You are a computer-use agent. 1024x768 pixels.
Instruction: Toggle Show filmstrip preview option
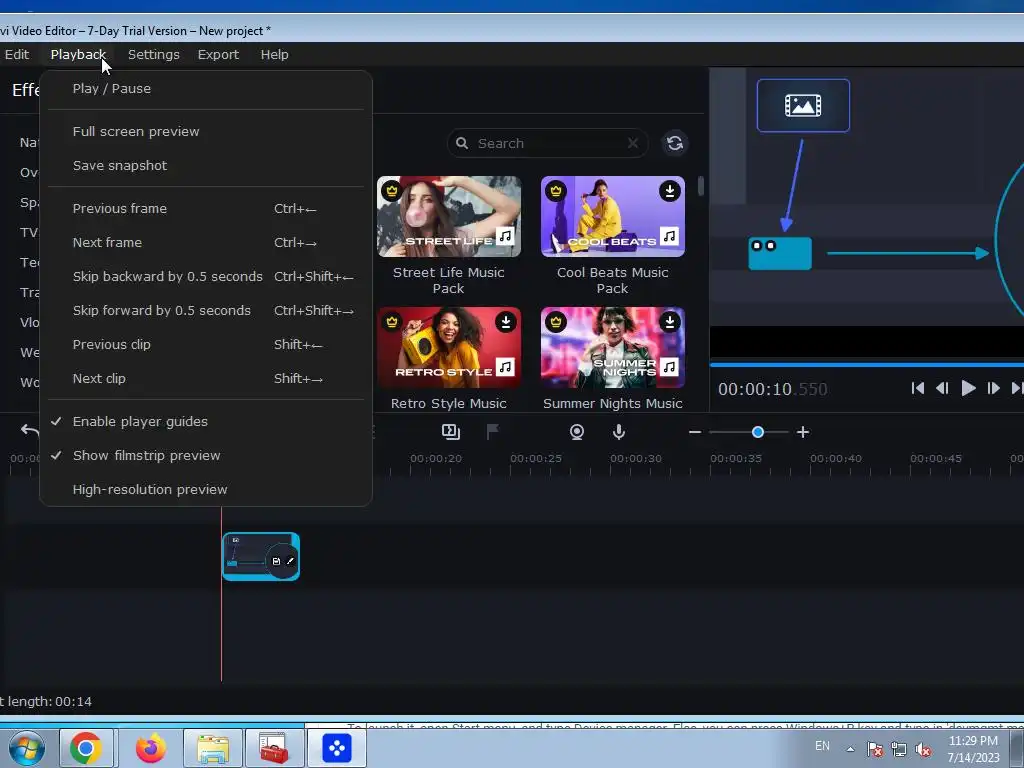tap(206, 455)
